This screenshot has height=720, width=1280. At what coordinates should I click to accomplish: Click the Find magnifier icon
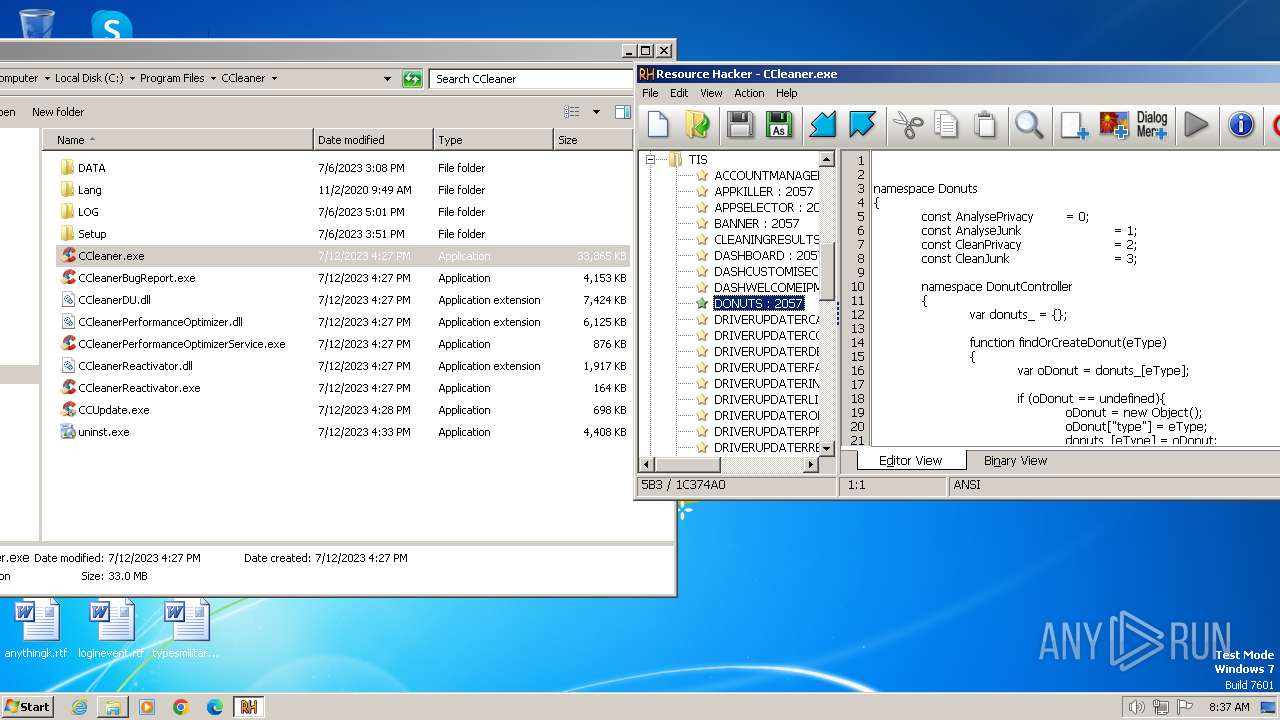(x=1029, y=124)
